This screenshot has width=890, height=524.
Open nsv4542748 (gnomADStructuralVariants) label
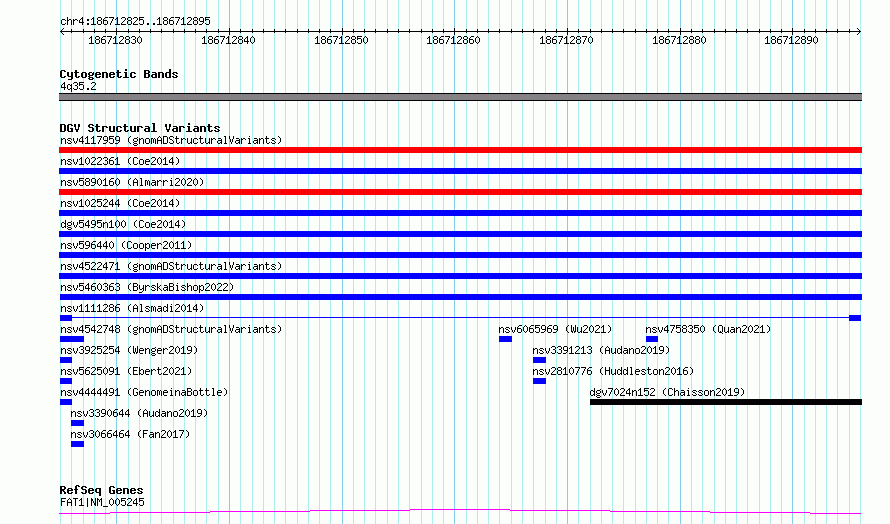coord(171,329)
